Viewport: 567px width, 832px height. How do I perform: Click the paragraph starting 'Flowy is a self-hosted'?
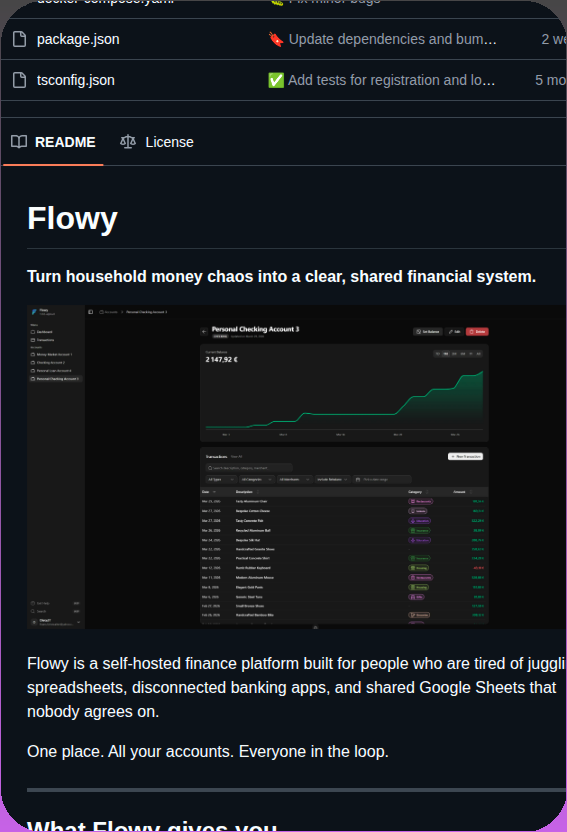pos(296,688)
